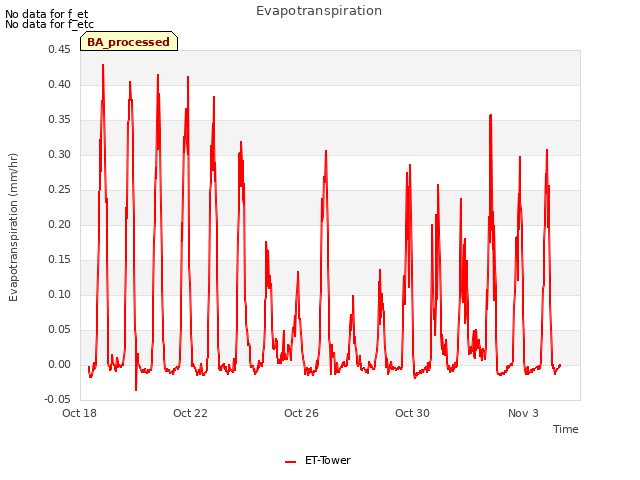This screenshot has height=480, width=640.
Task: Click the Time x-axis label
Action: coord(566,429)
